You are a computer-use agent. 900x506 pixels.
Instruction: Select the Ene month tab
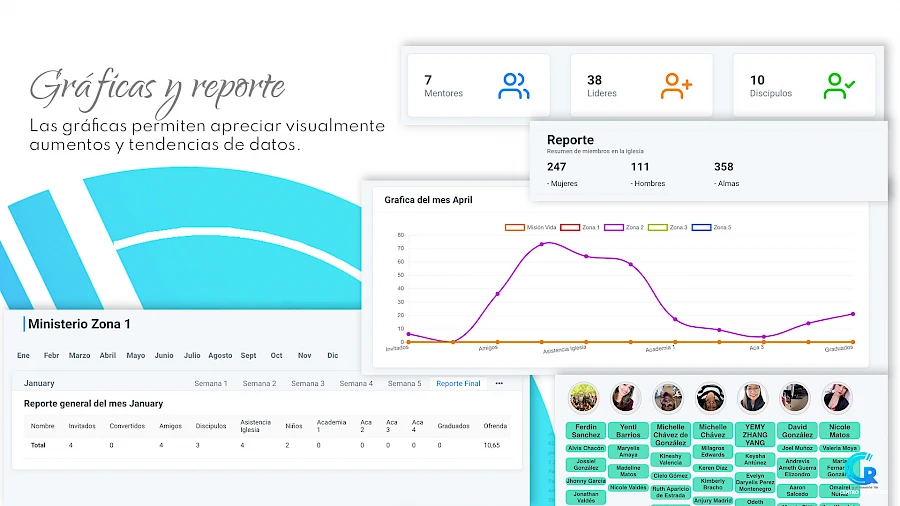click(x=24, y=356)
